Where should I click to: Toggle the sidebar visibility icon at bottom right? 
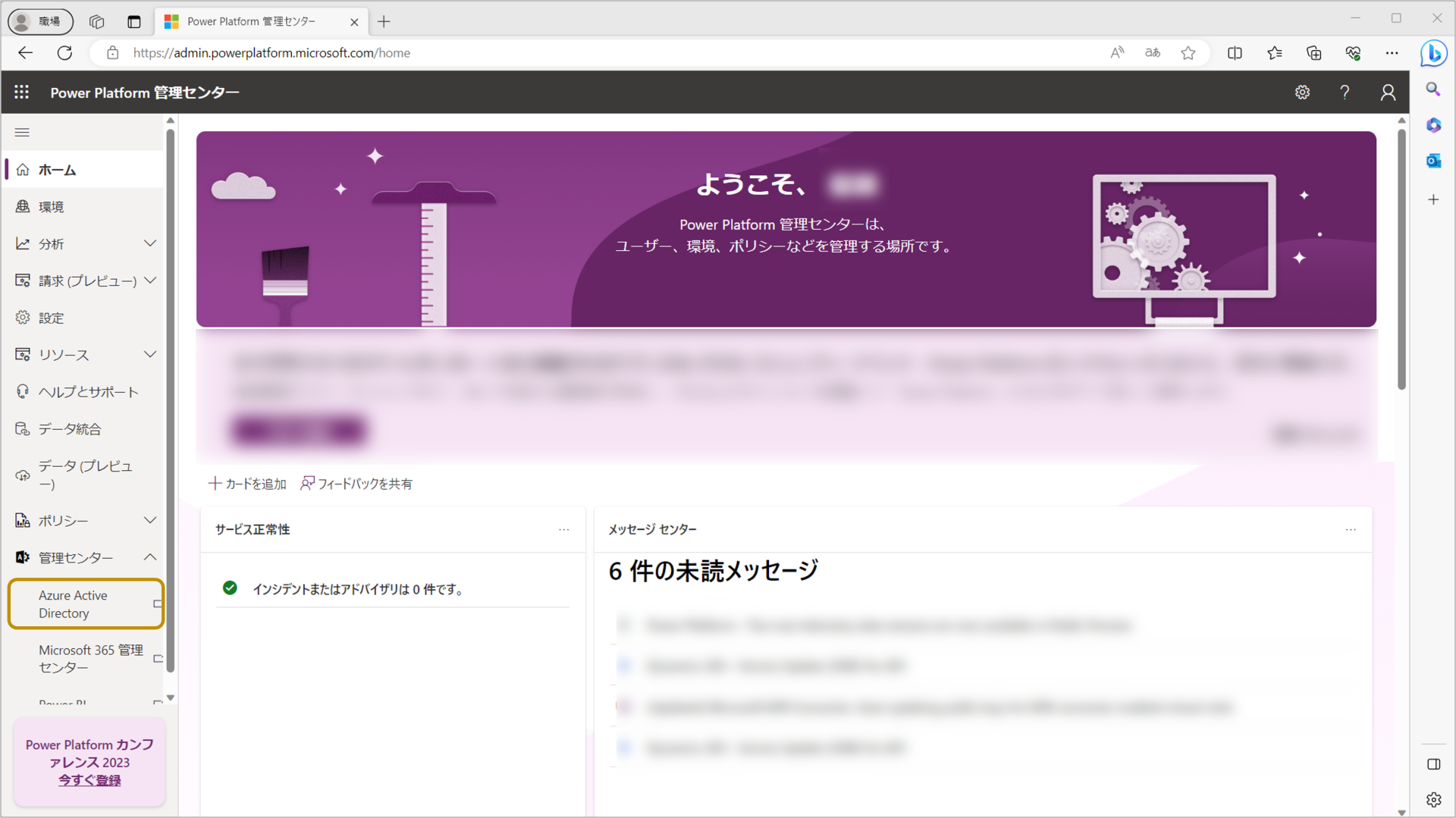coord(1433,764)
